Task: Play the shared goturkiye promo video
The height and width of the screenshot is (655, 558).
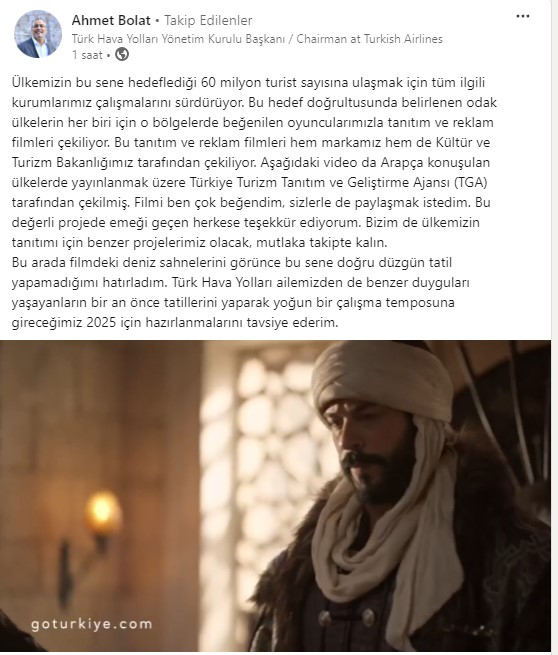Action: 275,496
